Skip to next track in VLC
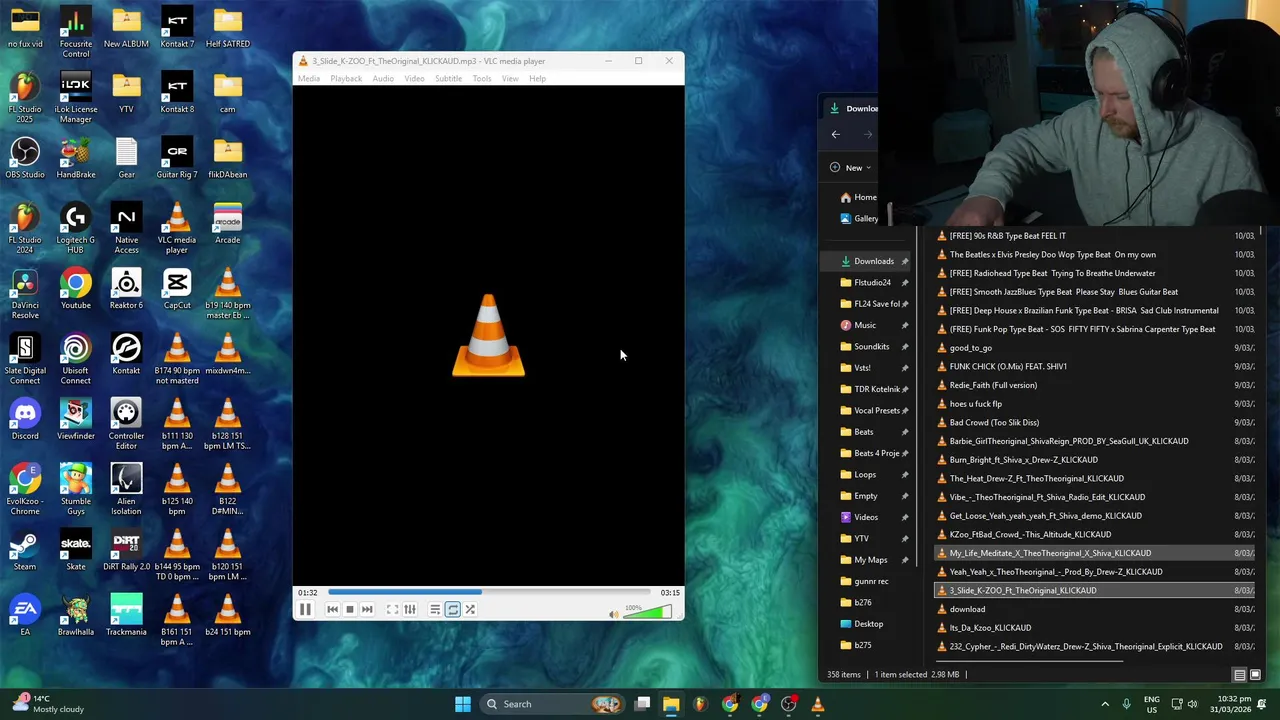 pyautogui.click(x=367, y=609)
